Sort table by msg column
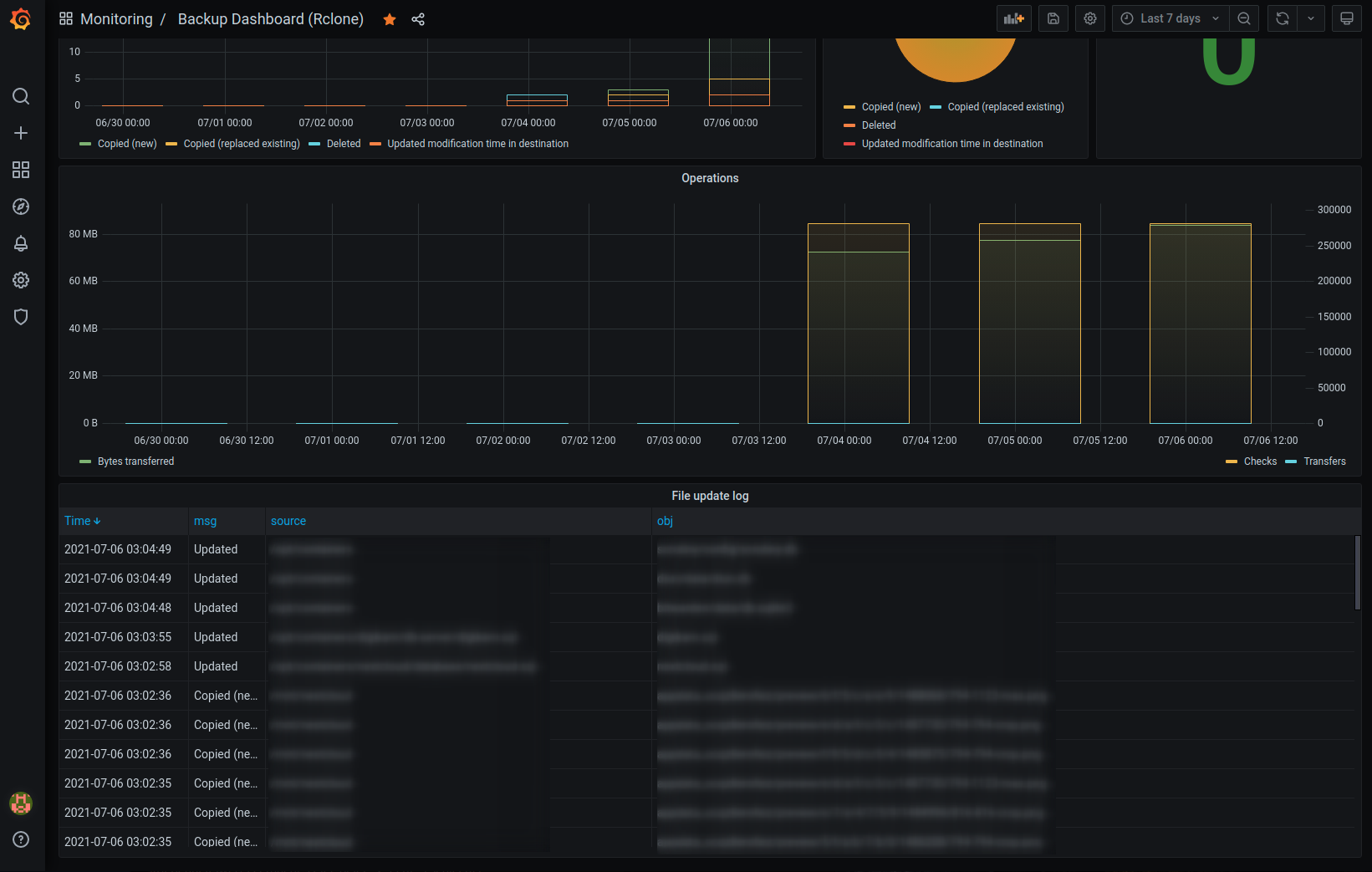The height and width of the screenshot is (872, 1372). pyautogui.click(x=205, y=521)
